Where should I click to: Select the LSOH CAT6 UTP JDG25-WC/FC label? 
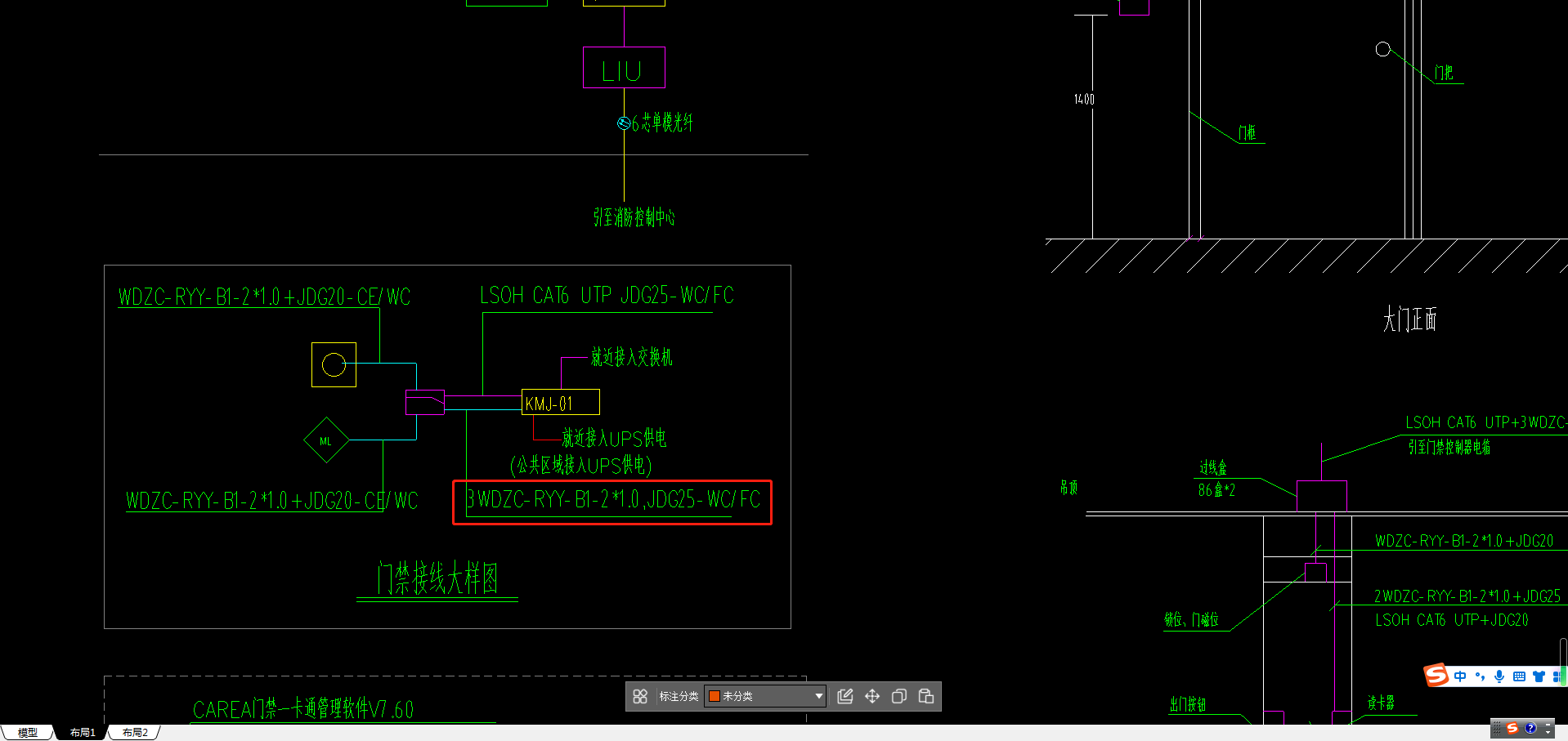(607, 295)
